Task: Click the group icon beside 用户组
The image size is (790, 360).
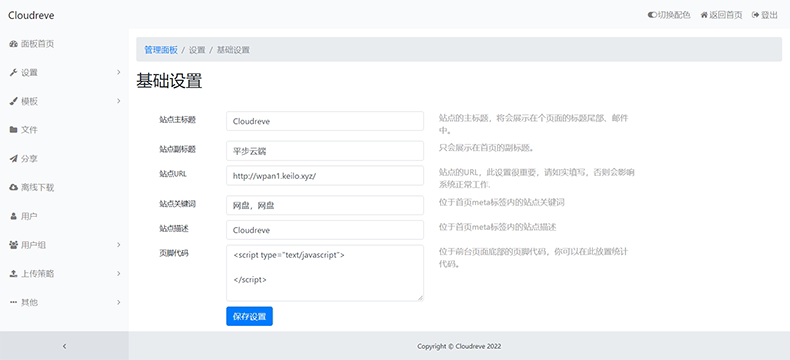Action: point(14,245)
